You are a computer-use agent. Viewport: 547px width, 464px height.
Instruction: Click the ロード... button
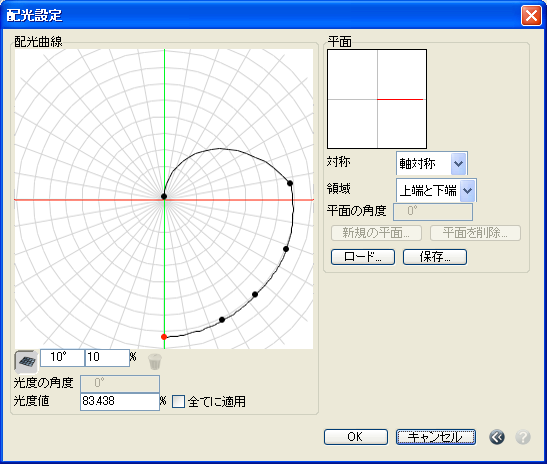tap(363, 257)
